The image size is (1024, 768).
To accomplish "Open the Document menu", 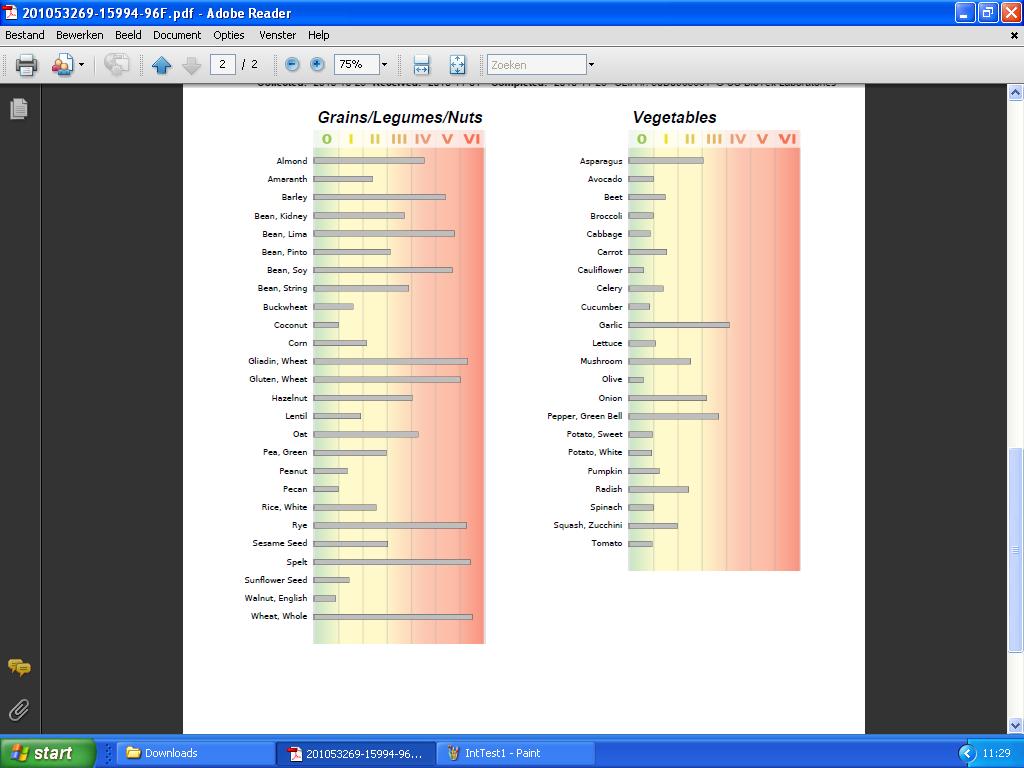I will click(177, 35).
